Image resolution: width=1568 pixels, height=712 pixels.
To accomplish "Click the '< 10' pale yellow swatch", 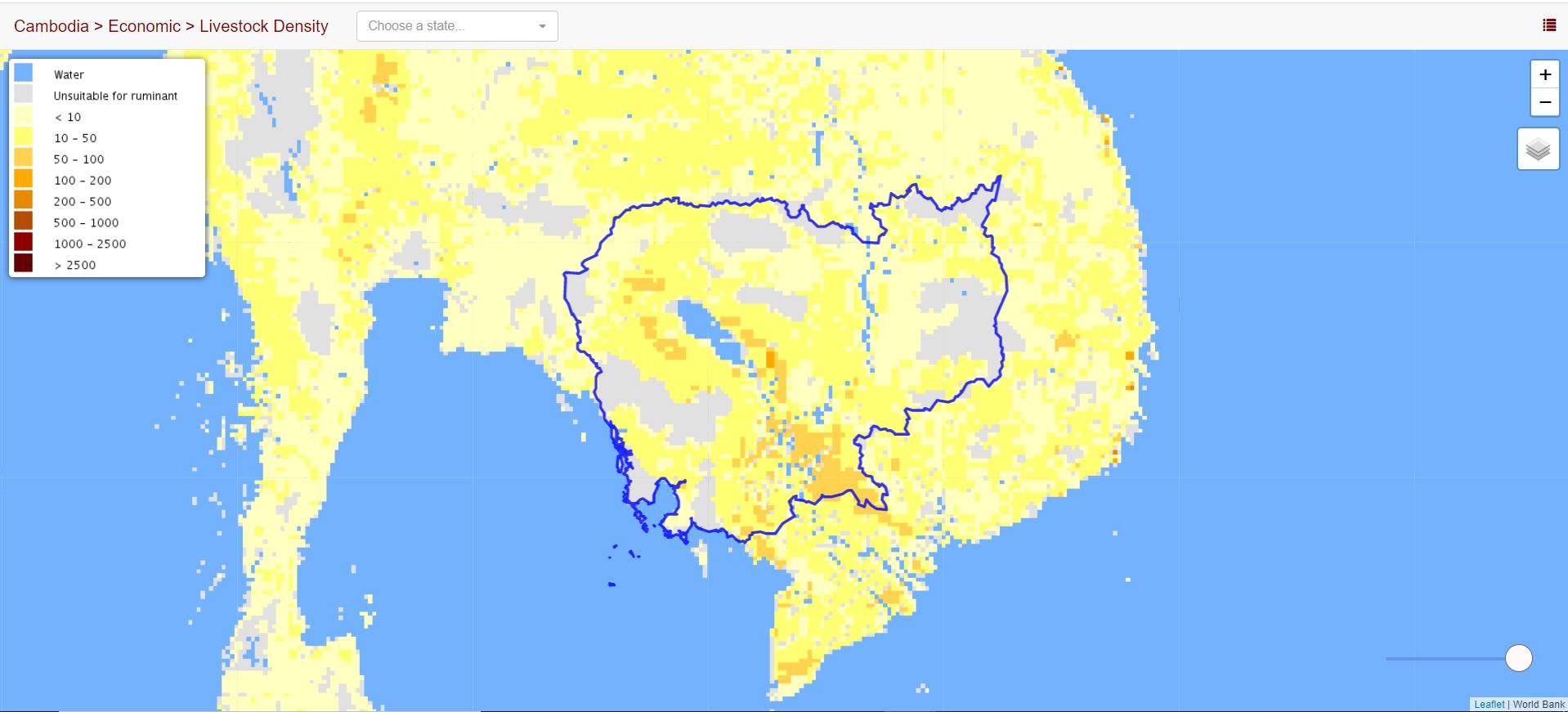I will 23,116.
